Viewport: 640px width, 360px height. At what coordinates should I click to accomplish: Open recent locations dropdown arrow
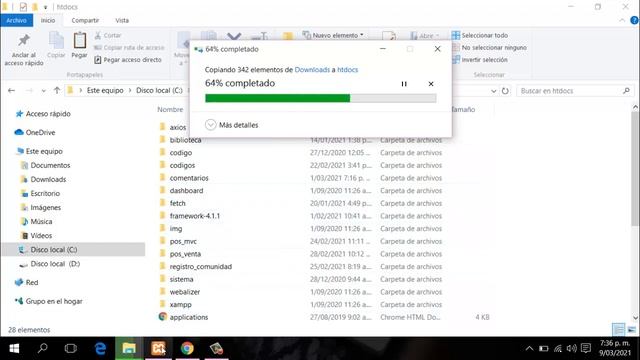(43, 91)
